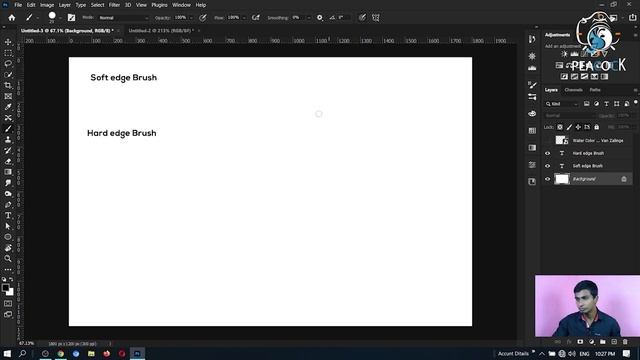Switch to the Channels tab
This screenshot has height=360, width=640.
point(573,90)
